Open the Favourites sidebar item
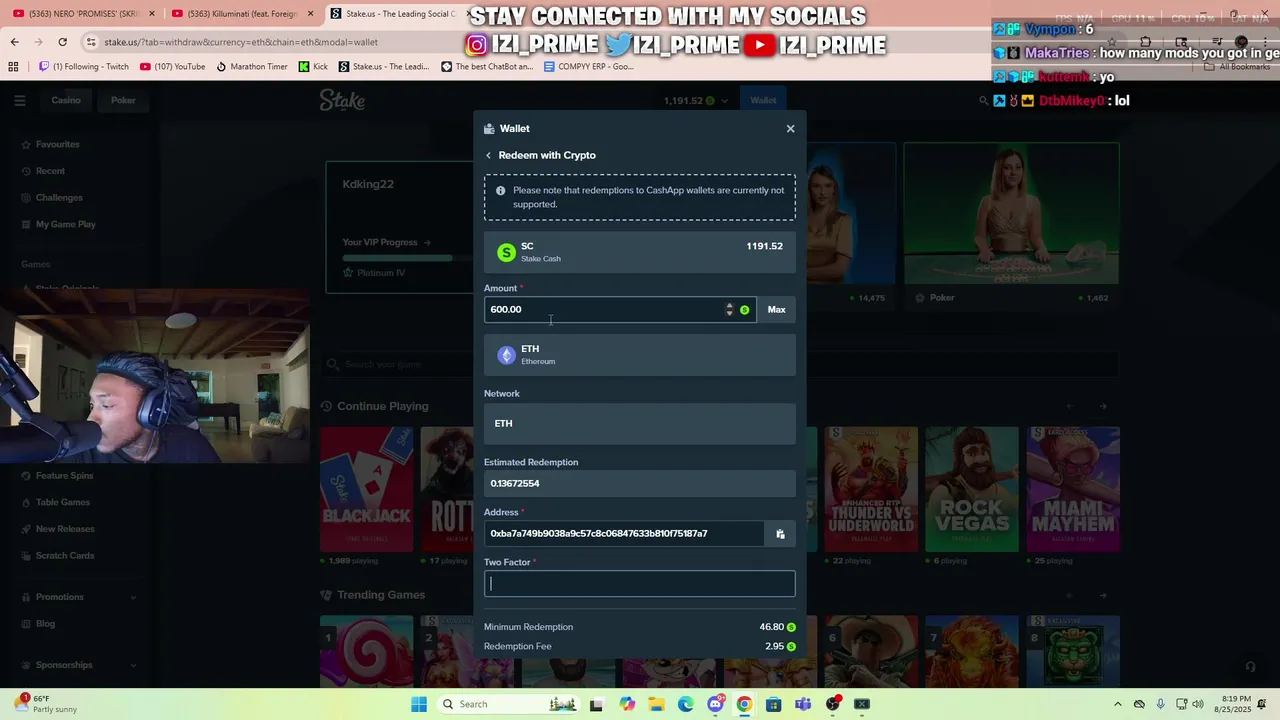1280x720 pixels. (x=57, y=144)
